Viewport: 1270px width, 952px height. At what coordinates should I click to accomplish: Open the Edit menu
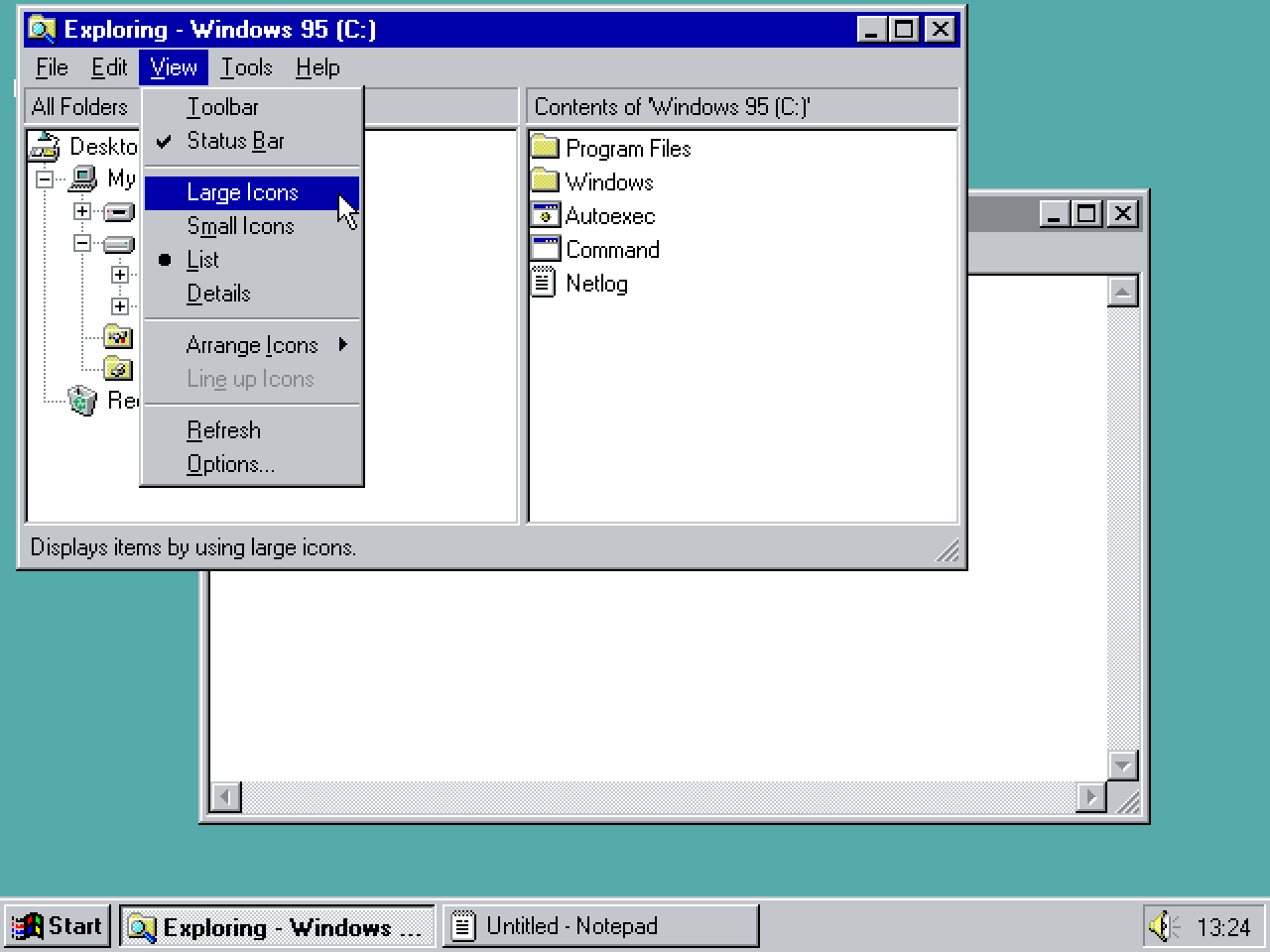coord(109,67)
